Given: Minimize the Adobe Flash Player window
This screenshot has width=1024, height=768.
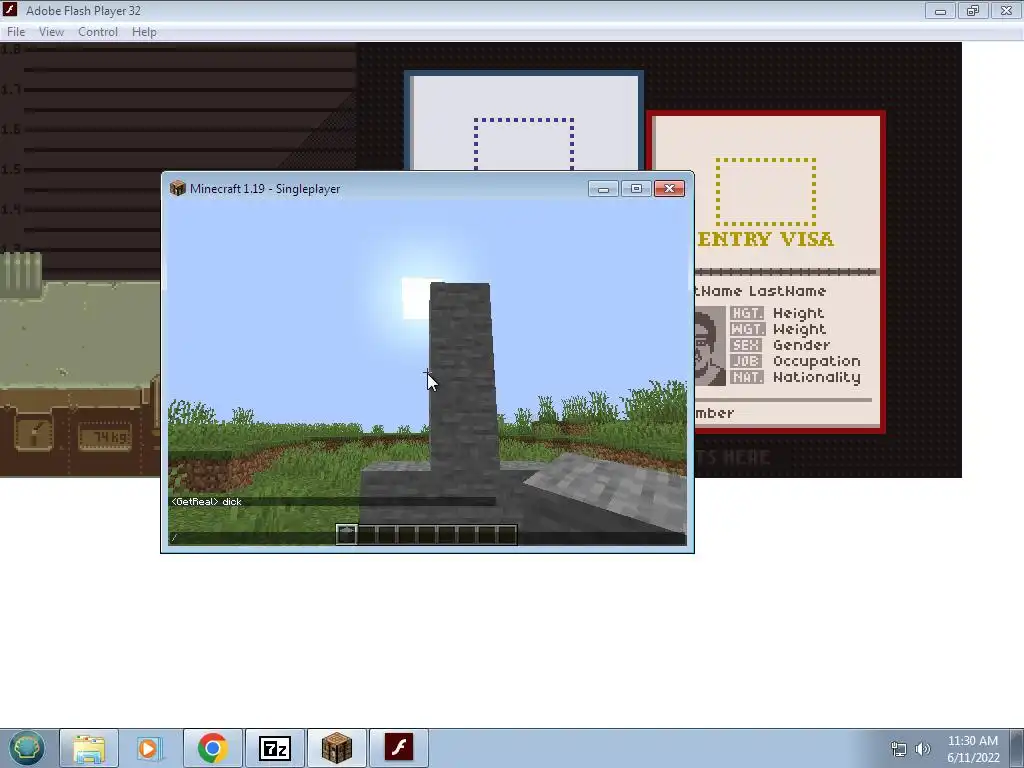Looking at the screenshot, I should 940,10.
